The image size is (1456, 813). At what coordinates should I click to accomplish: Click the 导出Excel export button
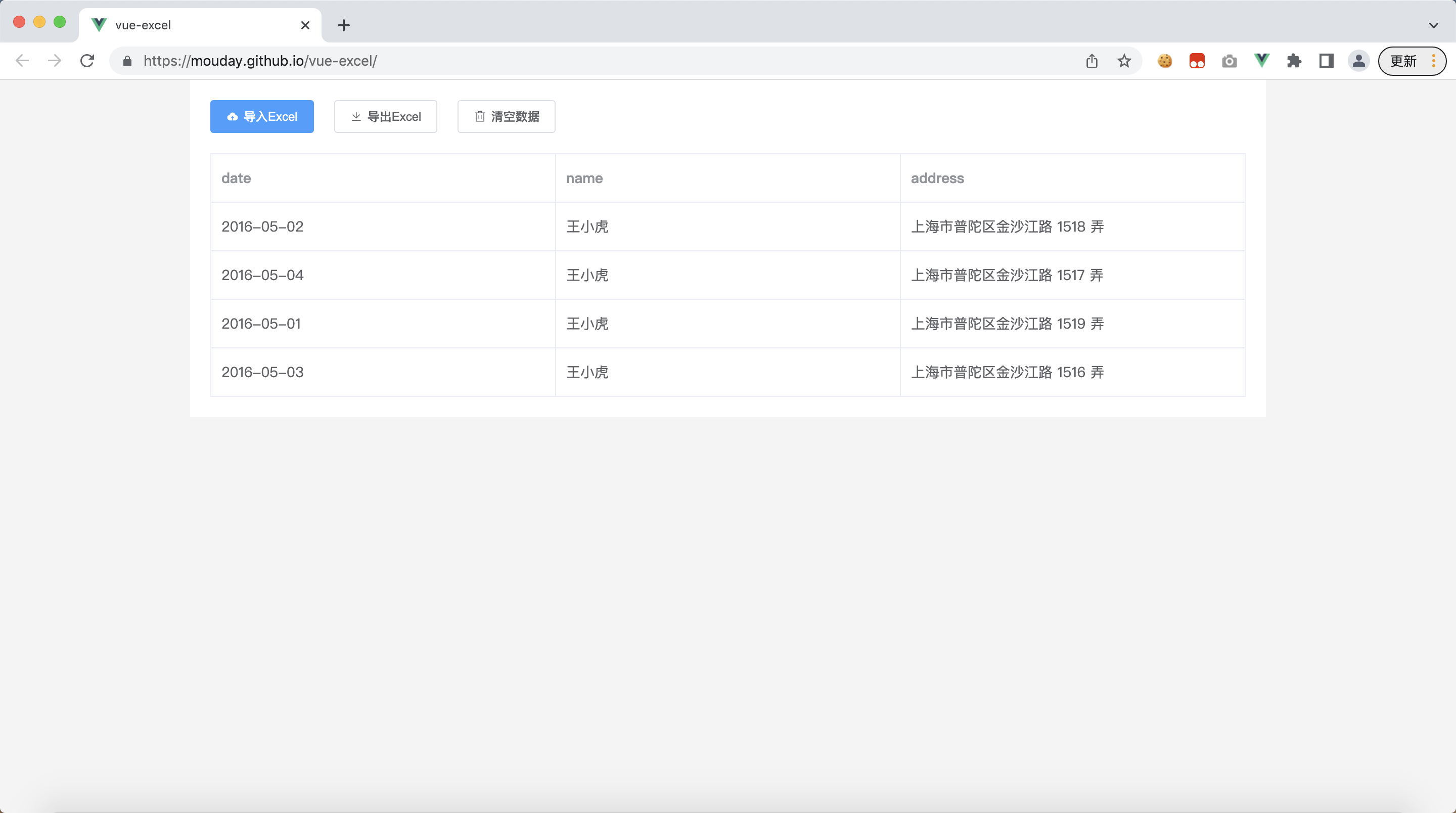pos(385,116)
